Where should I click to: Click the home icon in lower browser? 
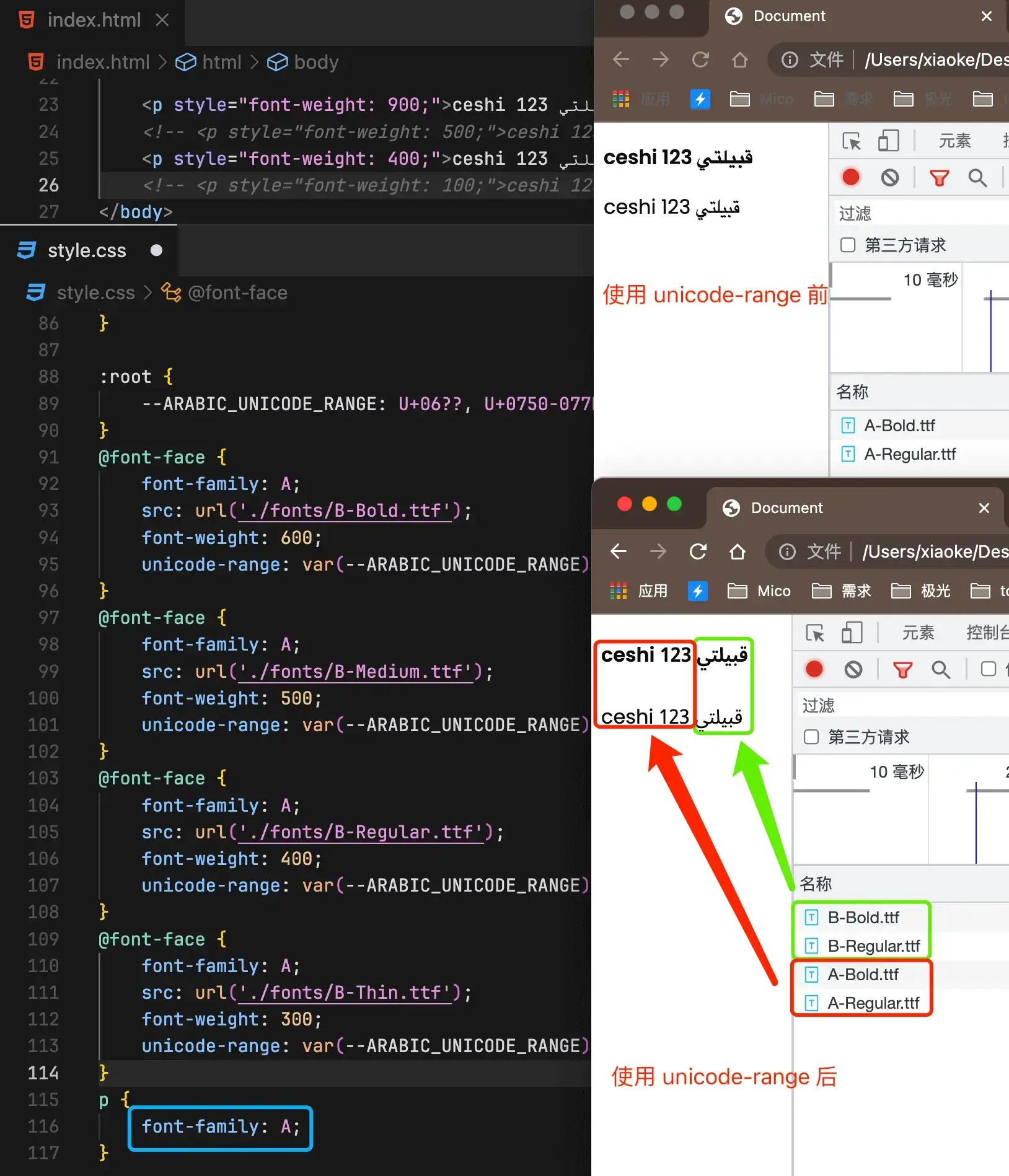coord(737,551)
